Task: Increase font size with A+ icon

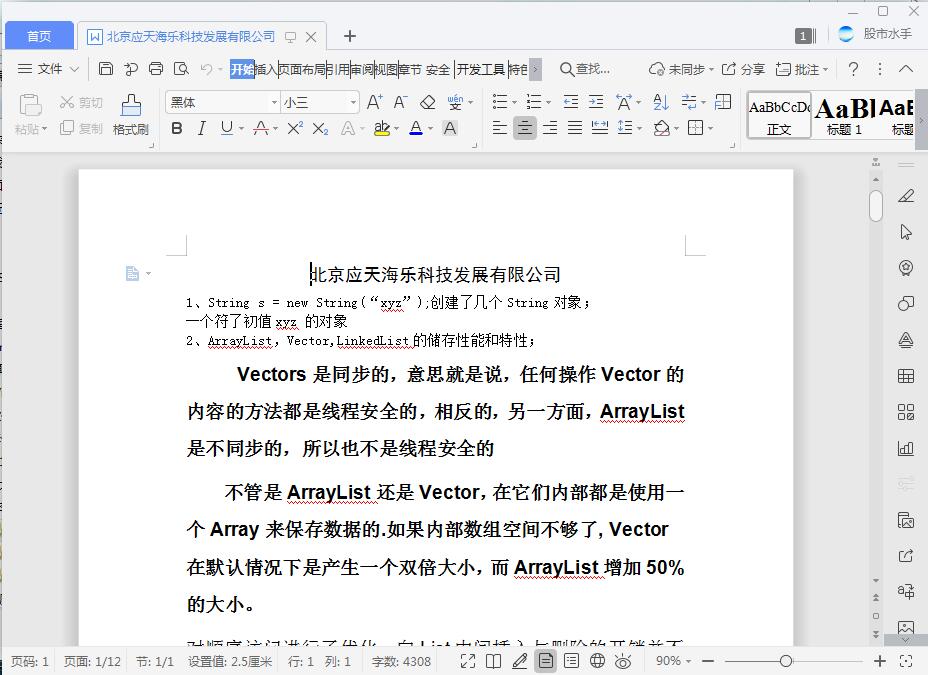Action: coord(375,102)
